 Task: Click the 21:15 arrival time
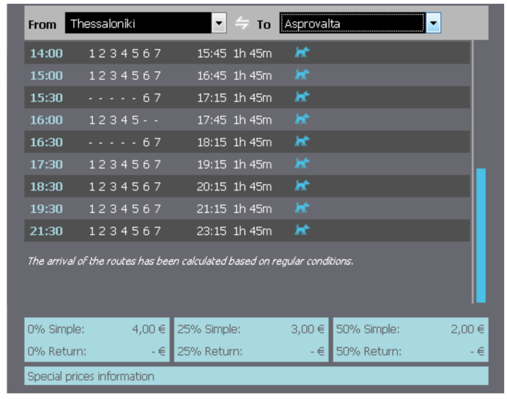tap(212, 209)
